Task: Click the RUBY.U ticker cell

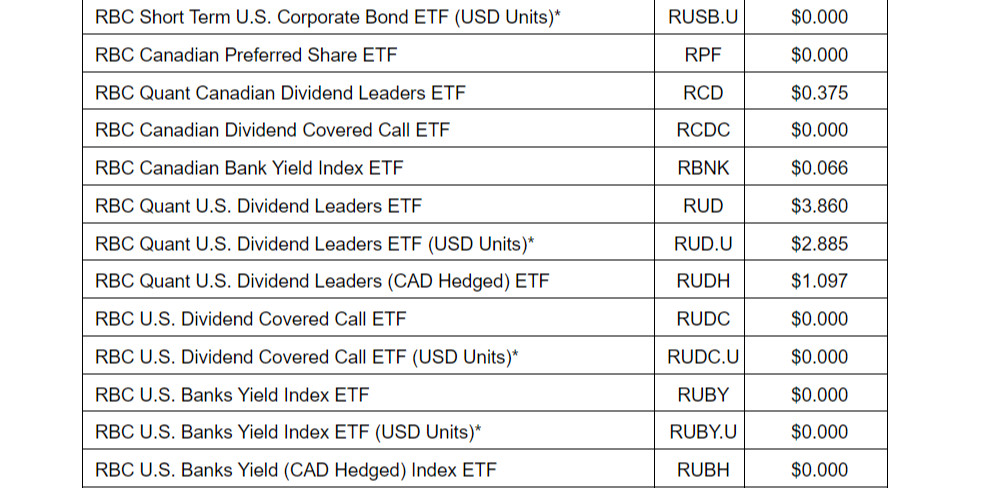Action: [703, 432]
